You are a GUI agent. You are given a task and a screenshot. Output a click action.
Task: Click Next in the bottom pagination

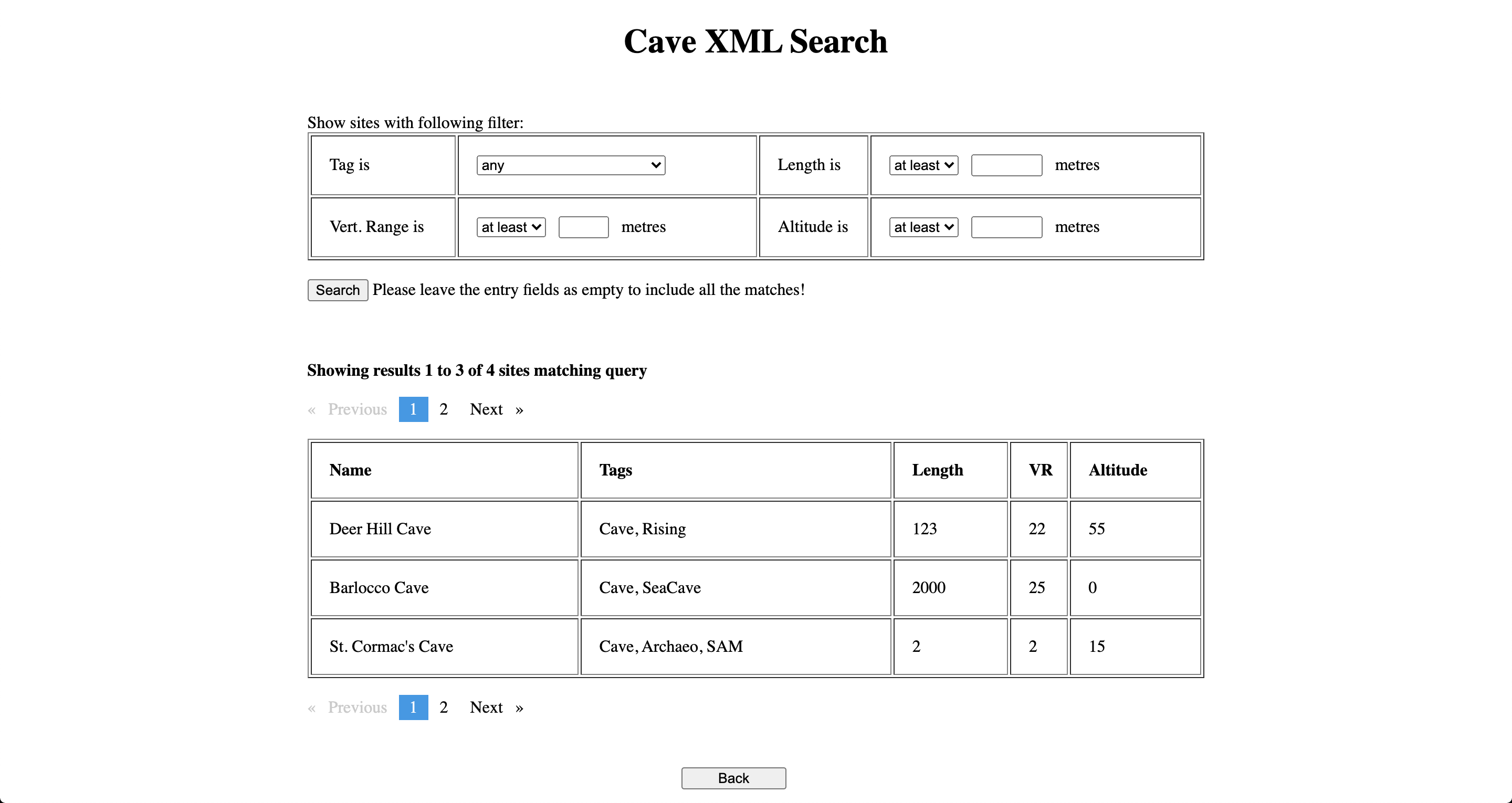click(486, 707)
